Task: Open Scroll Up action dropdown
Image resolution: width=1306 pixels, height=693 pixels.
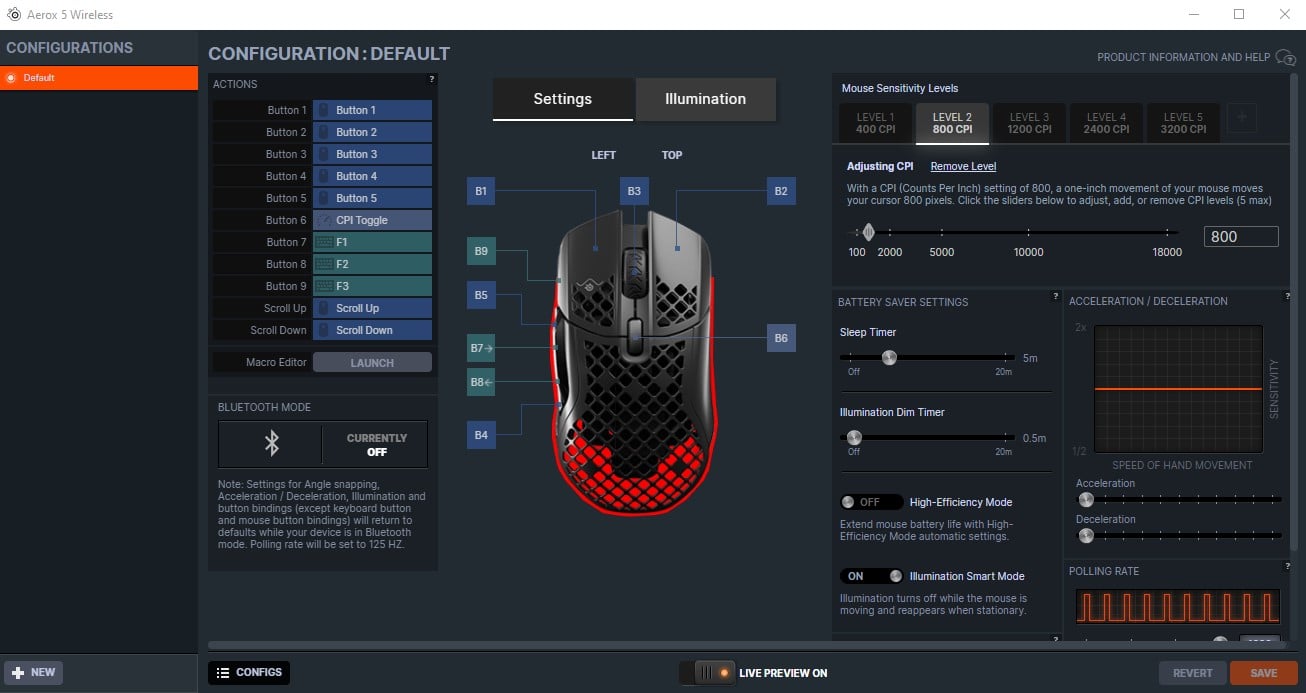Action: 372,308
